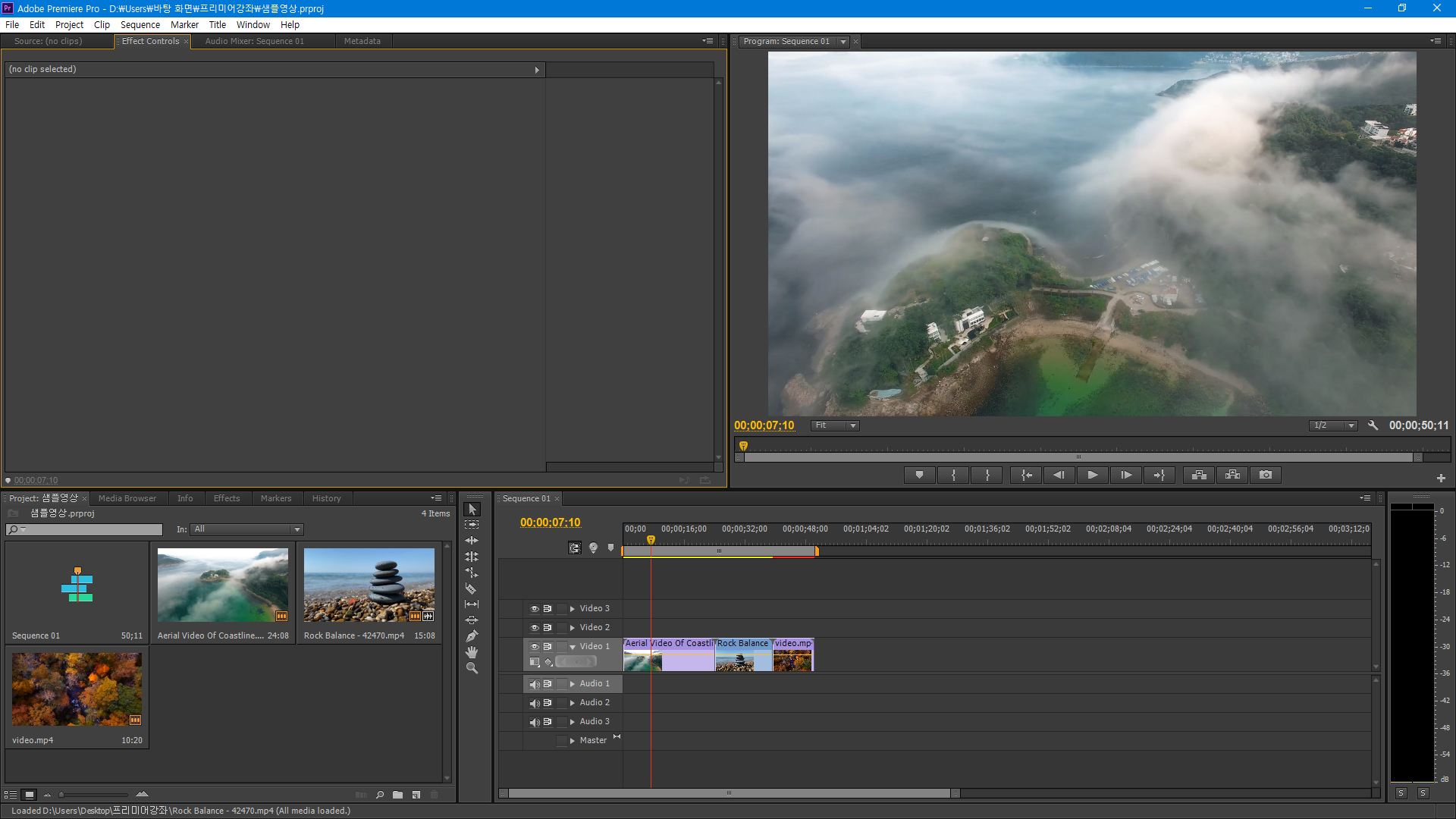Open the 1/2 playback resolution dropdown

(1333, 425)
